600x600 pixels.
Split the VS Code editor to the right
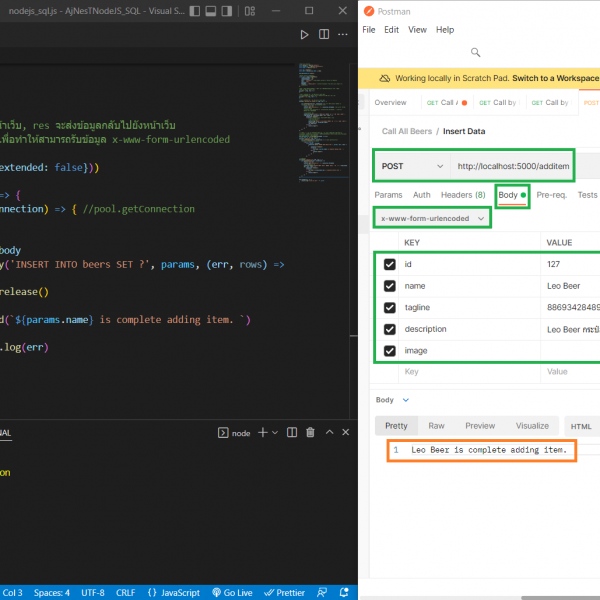coord(323,34)
